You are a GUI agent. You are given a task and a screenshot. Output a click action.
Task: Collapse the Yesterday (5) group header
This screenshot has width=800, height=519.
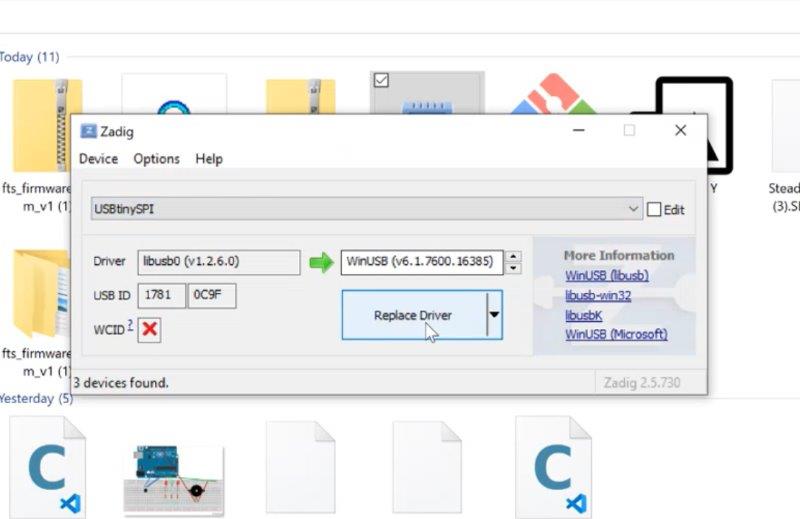click(36, 399)
